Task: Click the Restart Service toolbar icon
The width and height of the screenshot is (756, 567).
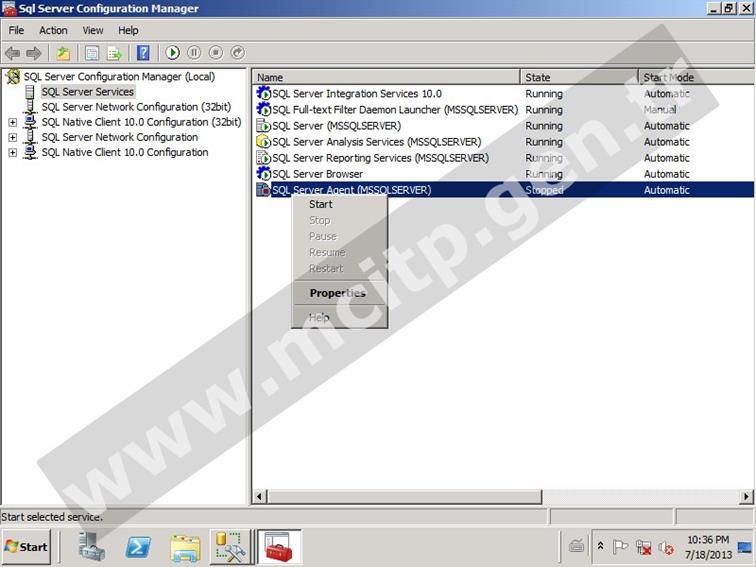Action: pos(238,53)
